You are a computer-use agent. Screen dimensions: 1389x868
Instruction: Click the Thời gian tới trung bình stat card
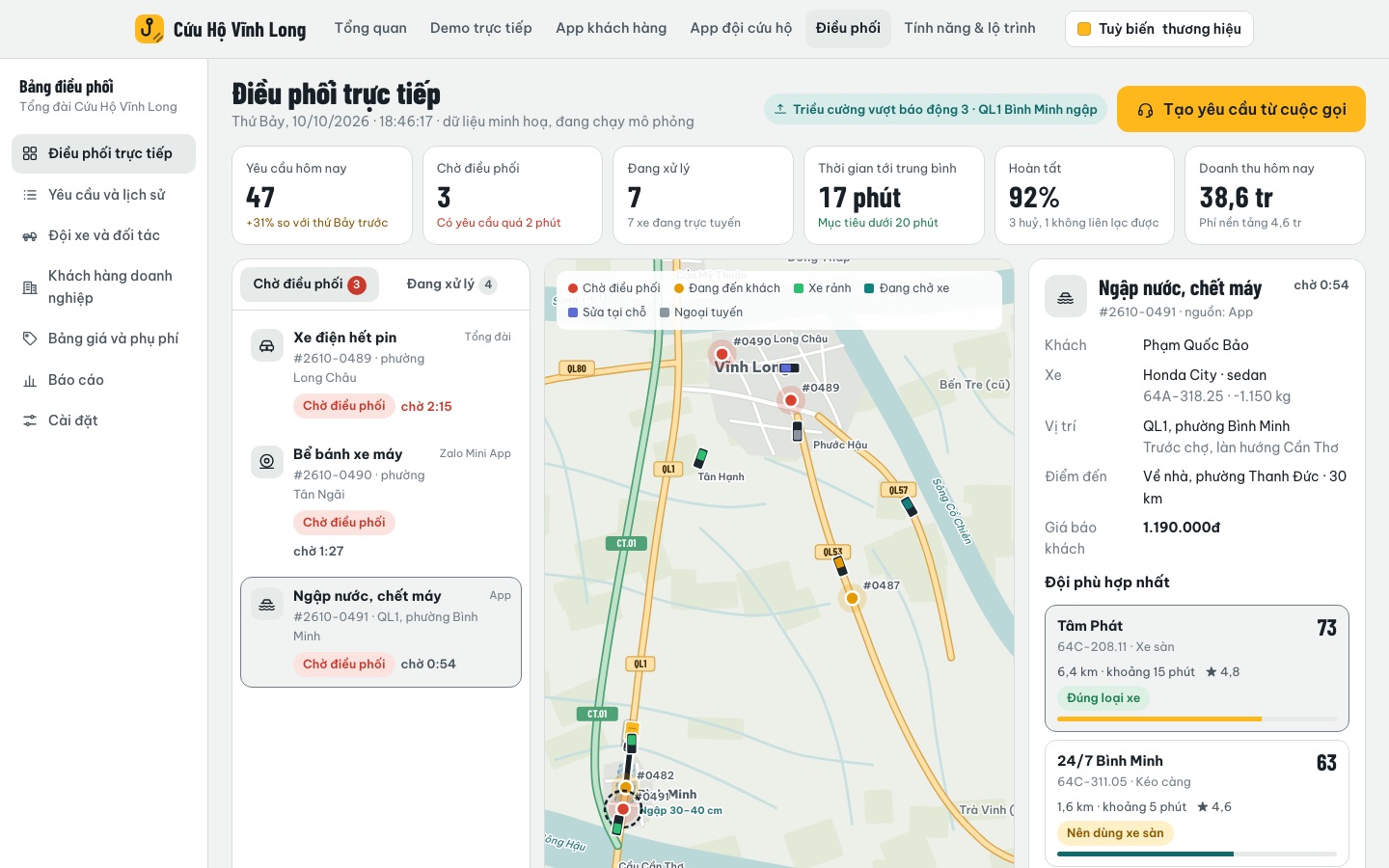tap(894, 196)
